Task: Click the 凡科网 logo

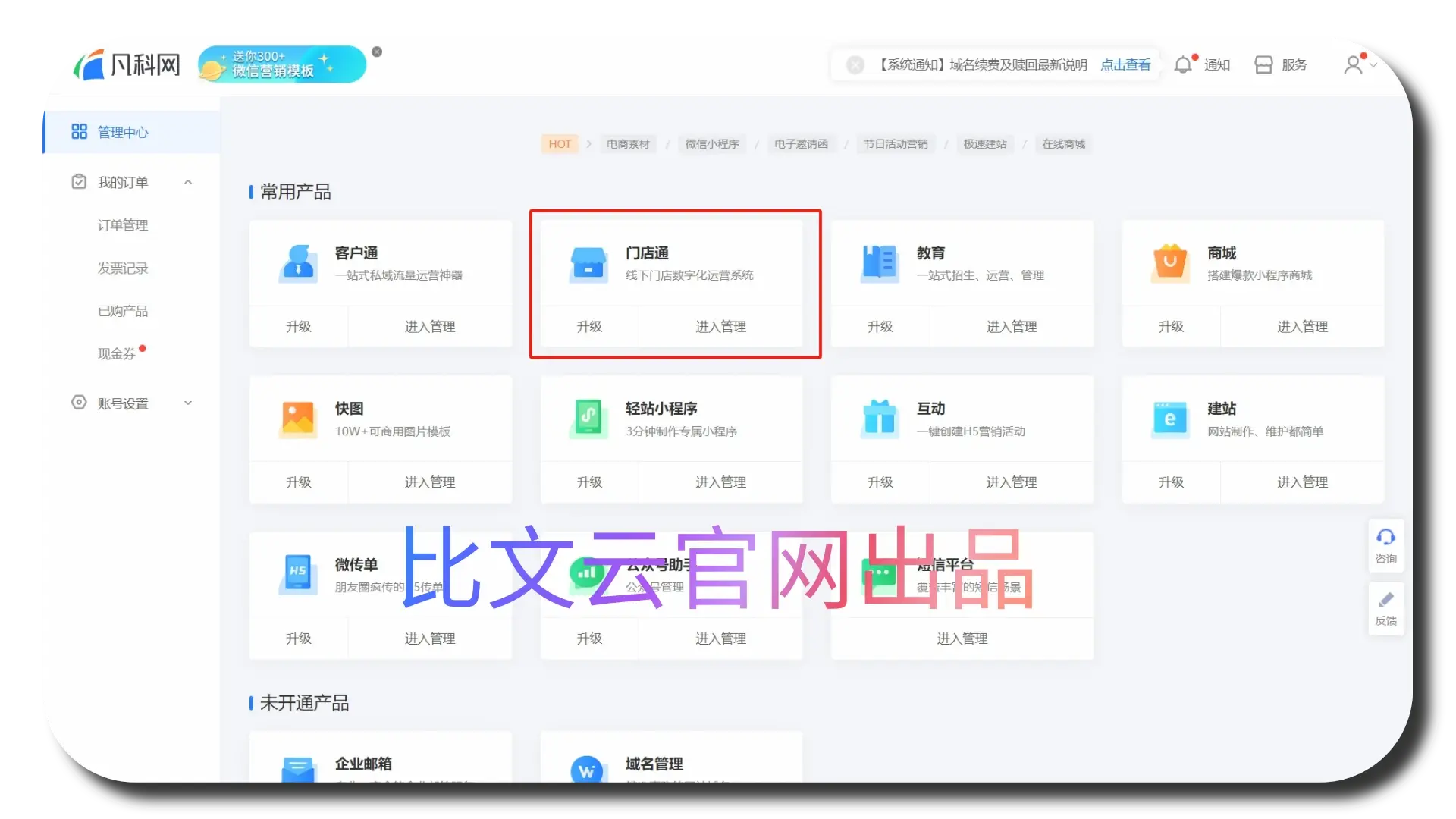Action: point(127,64)
